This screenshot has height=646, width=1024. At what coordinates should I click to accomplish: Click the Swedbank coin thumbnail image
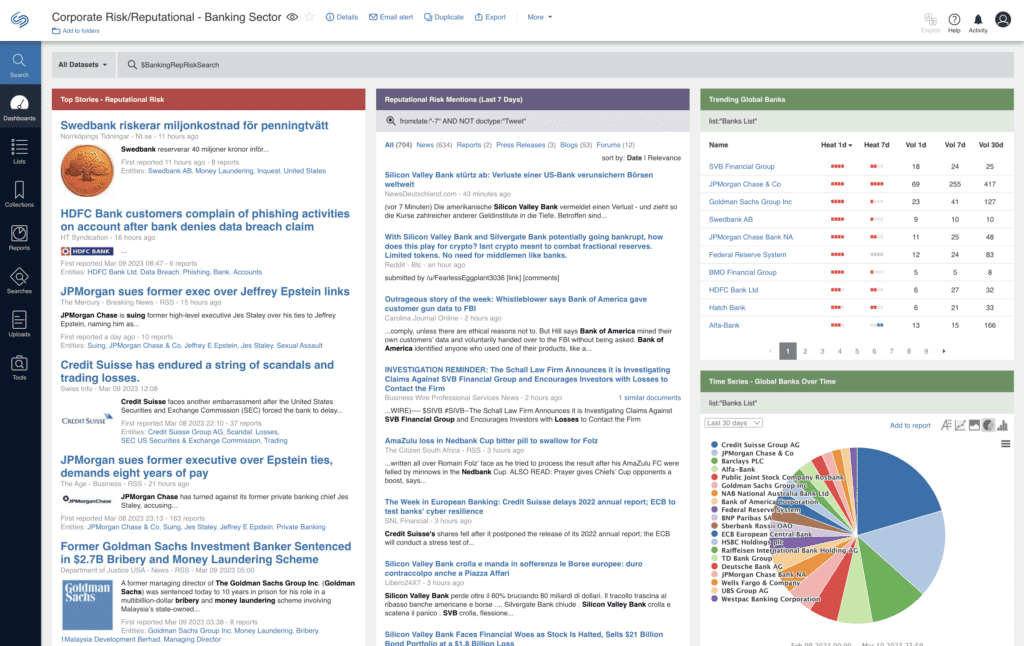87,170
